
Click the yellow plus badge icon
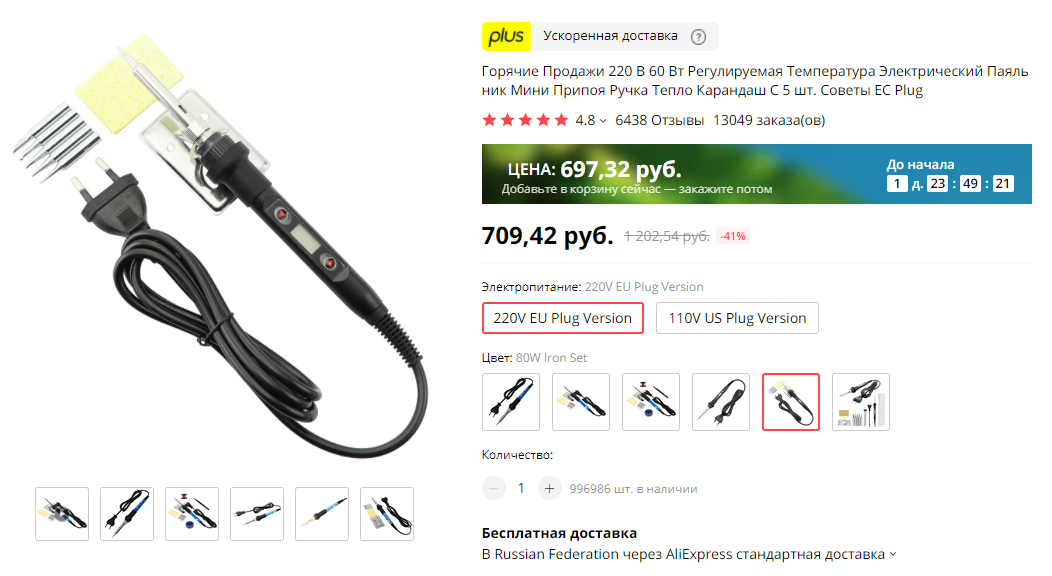(x=506, y=36)
